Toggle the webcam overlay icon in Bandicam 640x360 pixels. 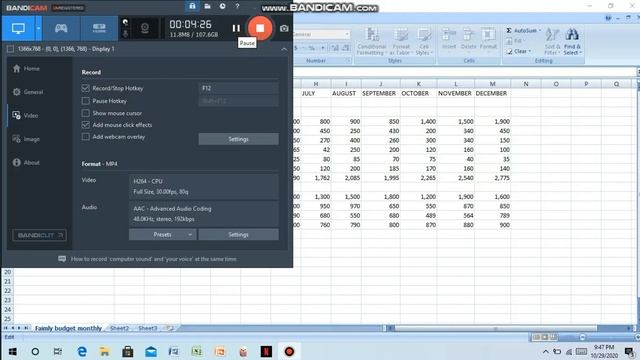pyautogui.click(x=145, y=28)
